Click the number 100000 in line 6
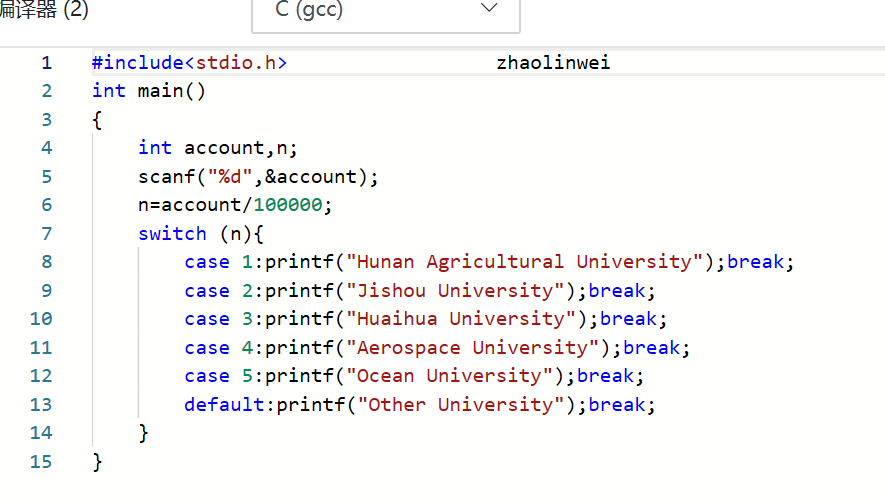 pos(291,205)
